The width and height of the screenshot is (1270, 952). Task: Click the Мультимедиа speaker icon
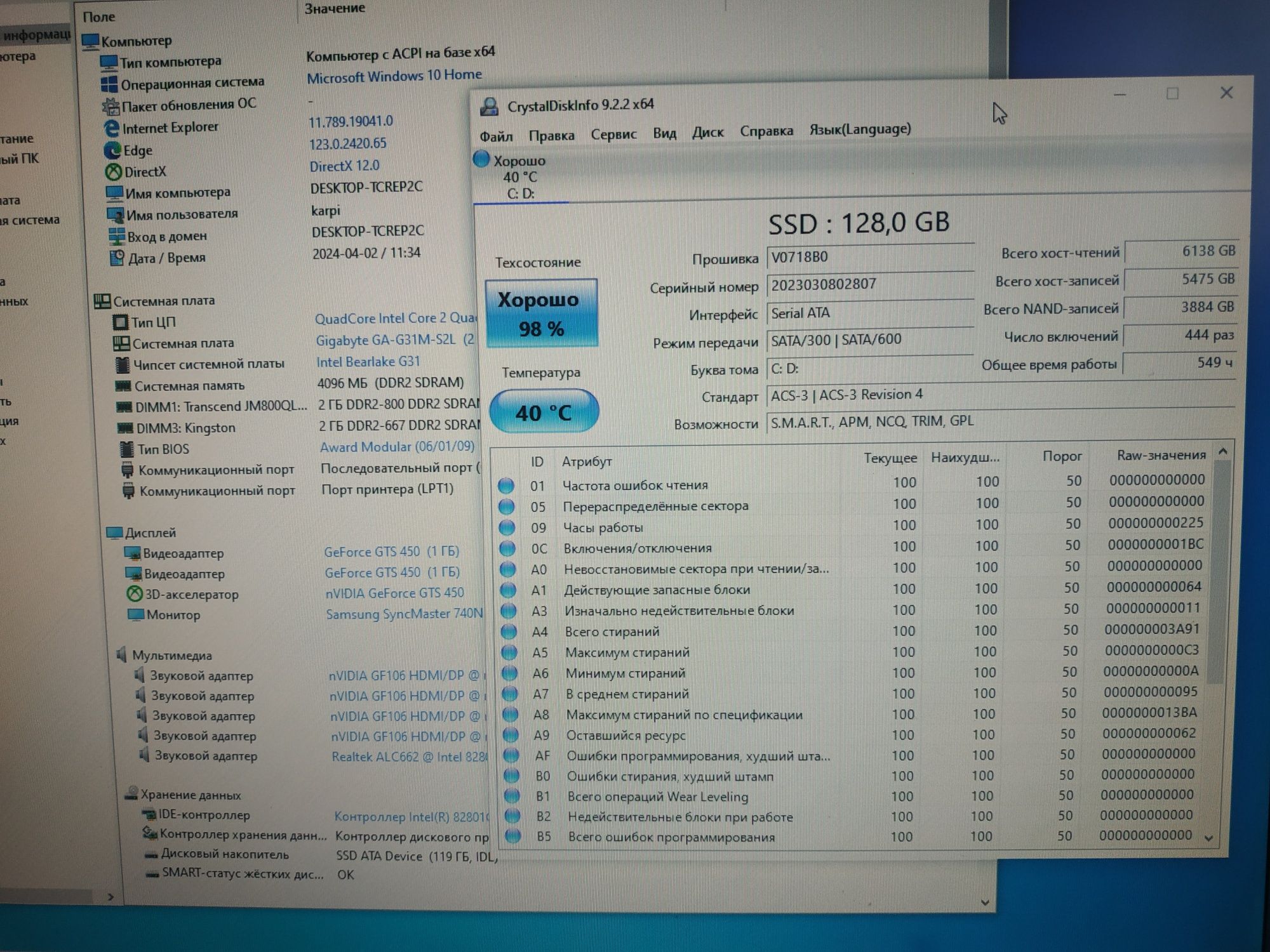(121, 654)
